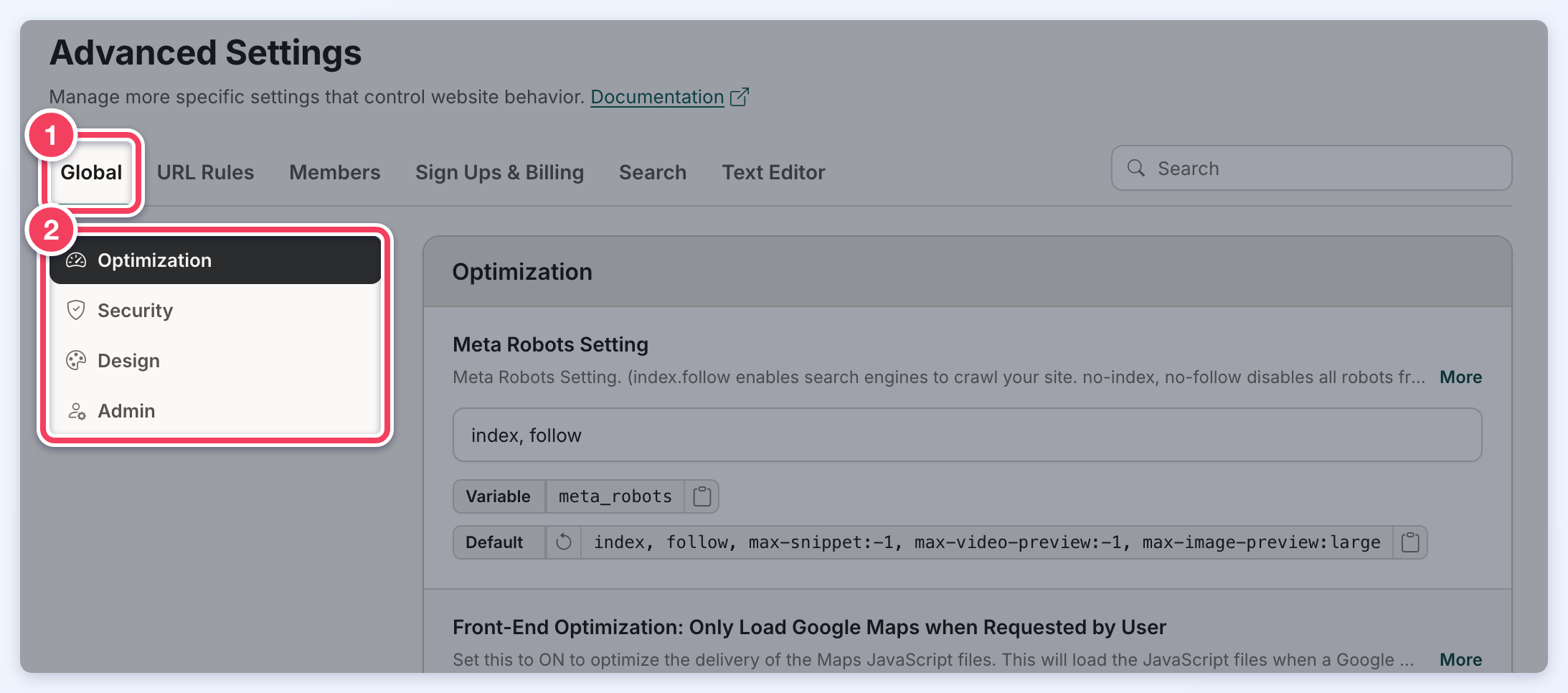Select Admin in the sidebar
Image resolution: width=1568 pixels, height=693 pixels.
pos(215,411)
